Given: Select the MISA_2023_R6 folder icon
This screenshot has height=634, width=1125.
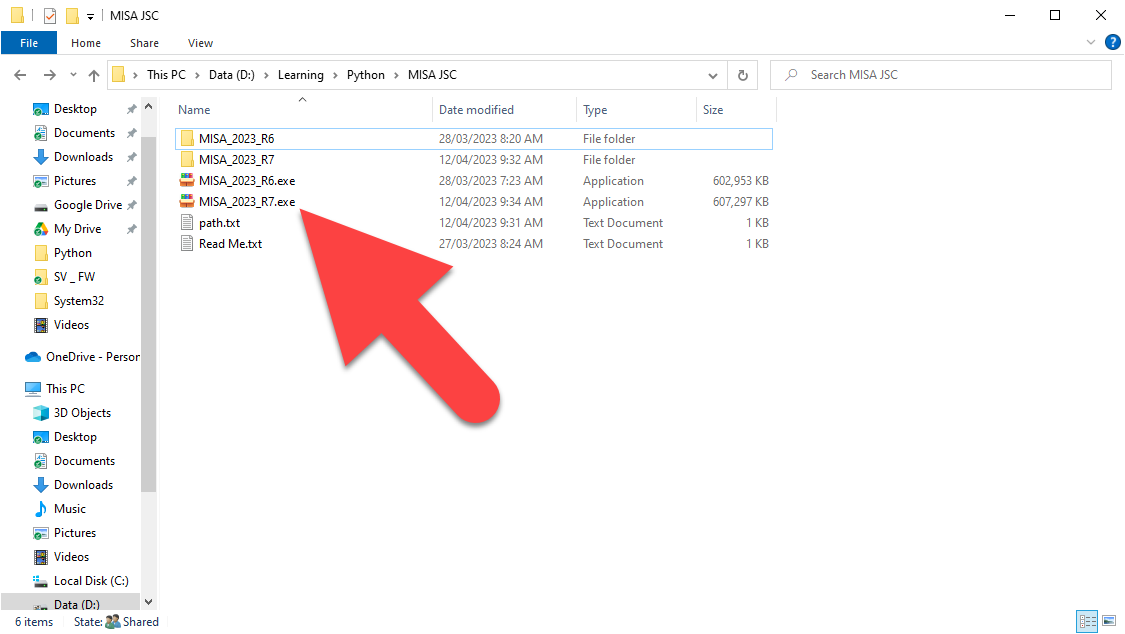Looking at the screenshot, I should click(187, 138).
